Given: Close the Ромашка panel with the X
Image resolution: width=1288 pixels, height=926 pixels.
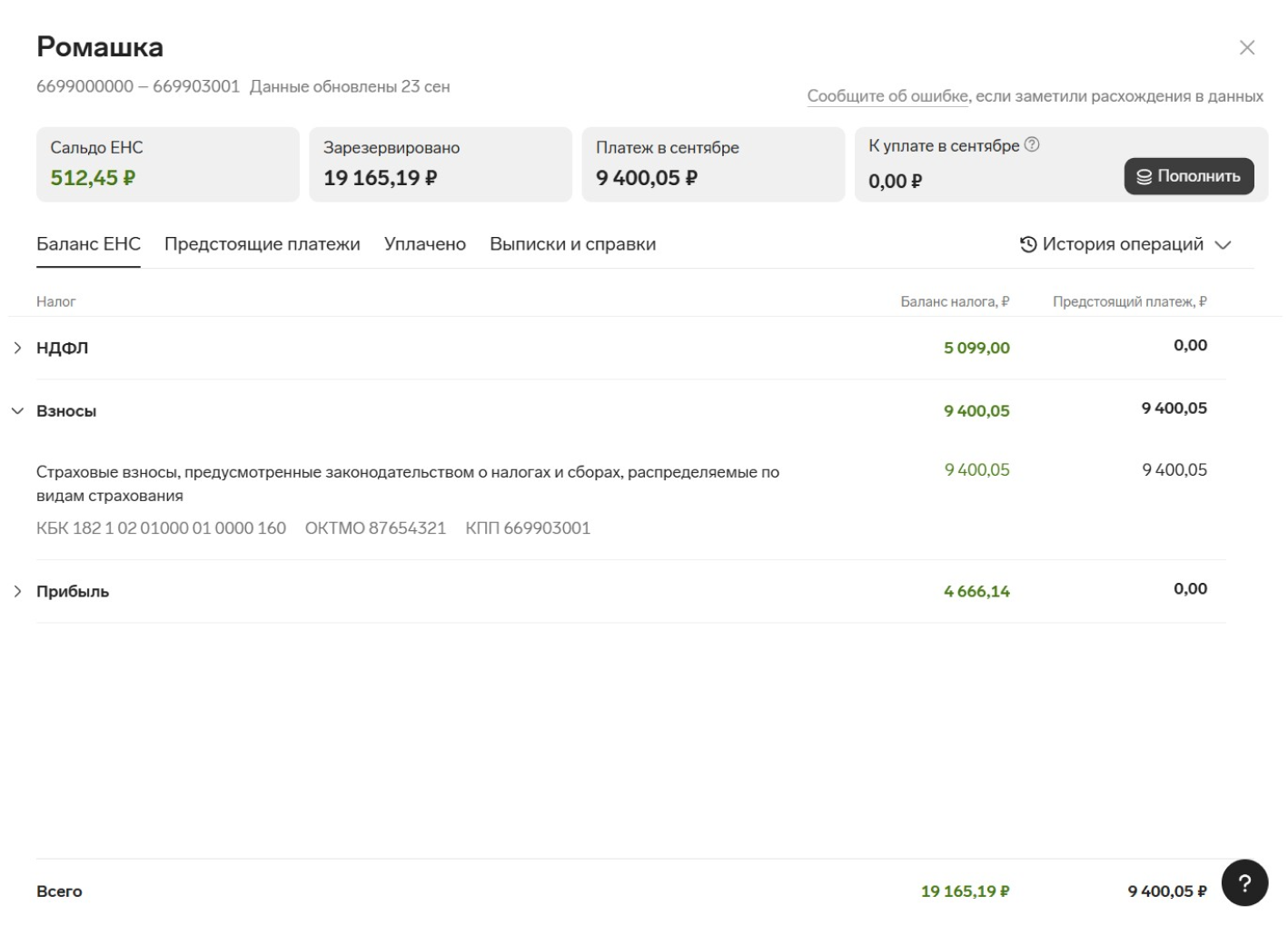Looking at the screenshot, I should tap(1247, 47).
